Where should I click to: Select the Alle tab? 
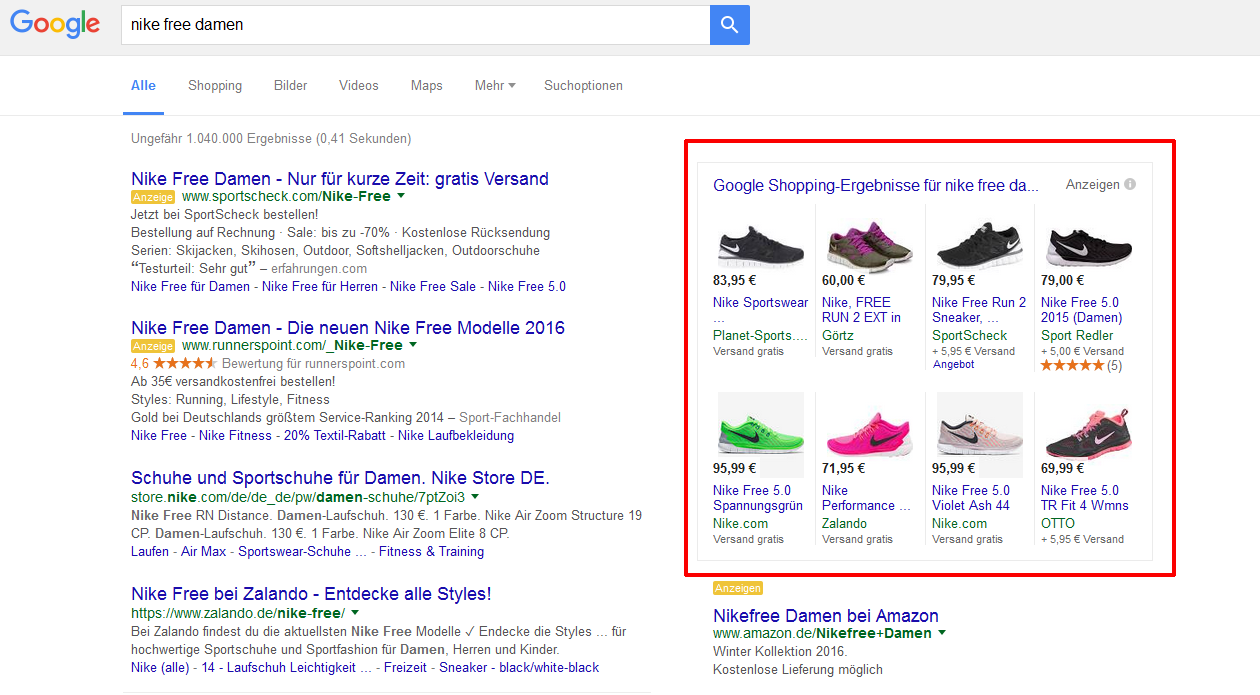[143, 86]
